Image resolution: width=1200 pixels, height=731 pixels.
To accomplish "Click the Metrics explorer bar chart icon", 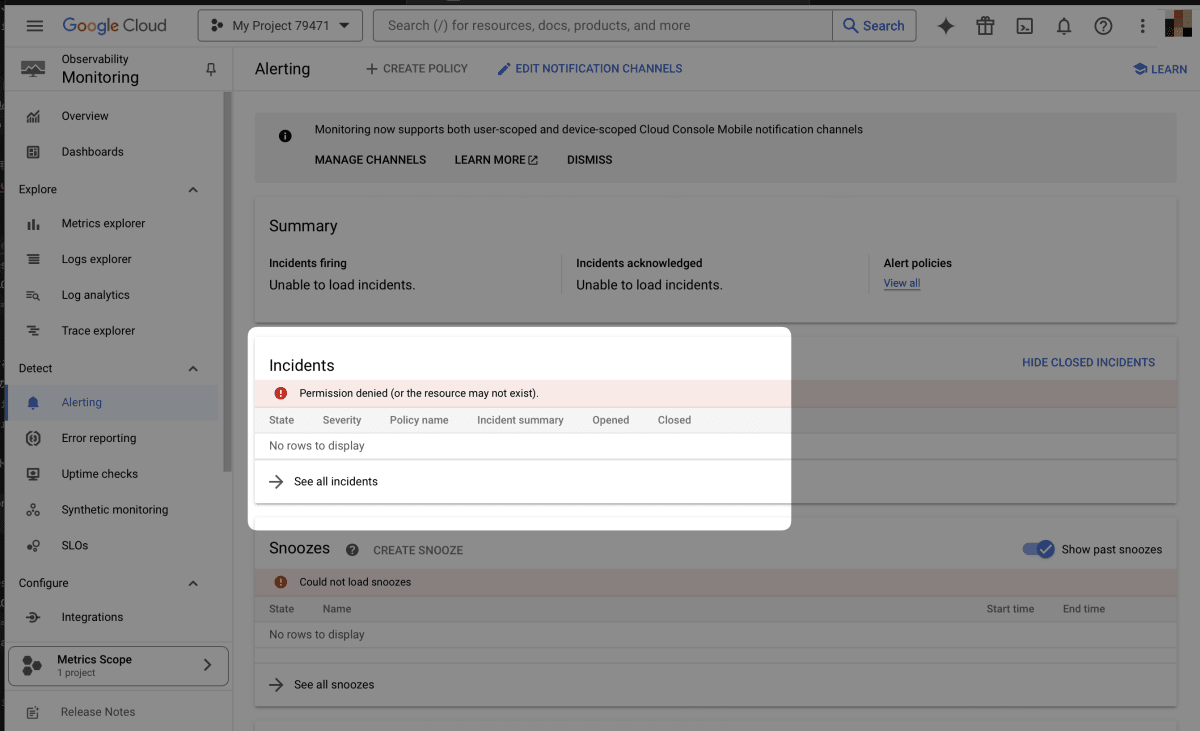I will (33, 224).
